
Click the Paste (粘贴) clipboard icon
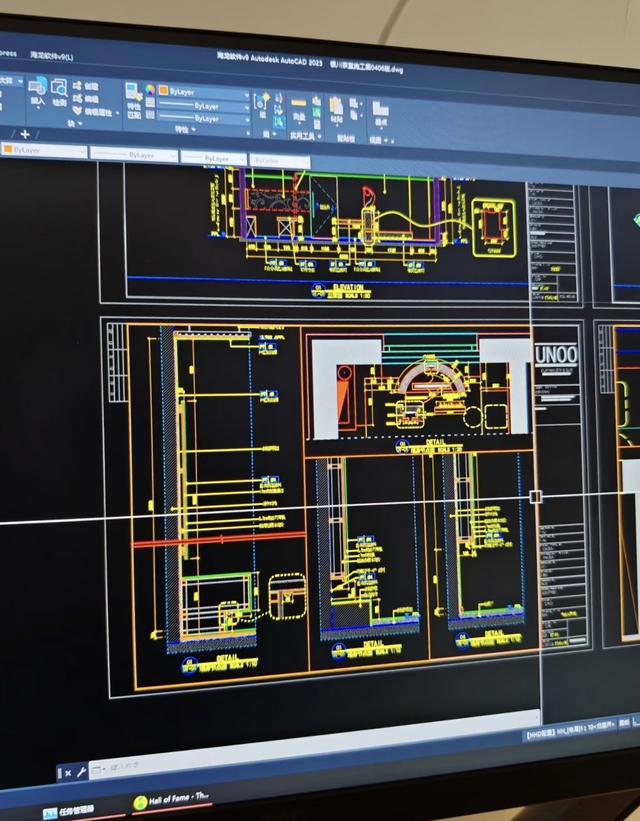pyautogui.click(x=336, y=104)
